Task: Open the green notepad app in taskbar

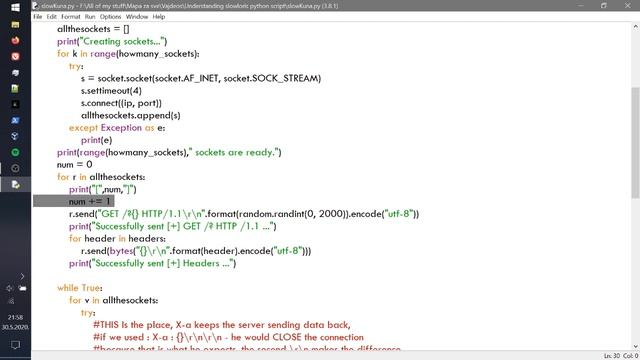Action: (15, 89)
